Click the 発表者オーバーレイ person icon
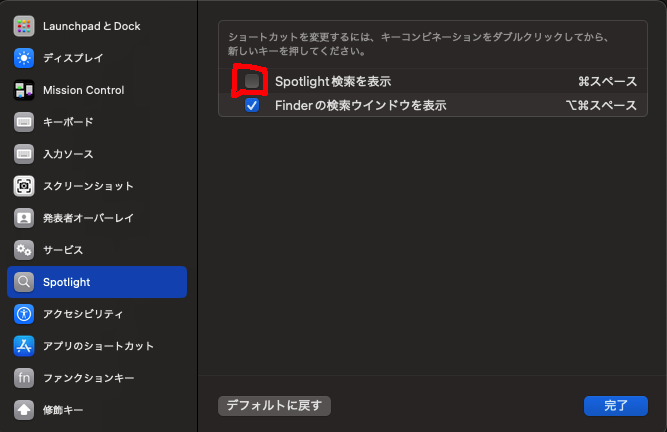 pos(24,218)
